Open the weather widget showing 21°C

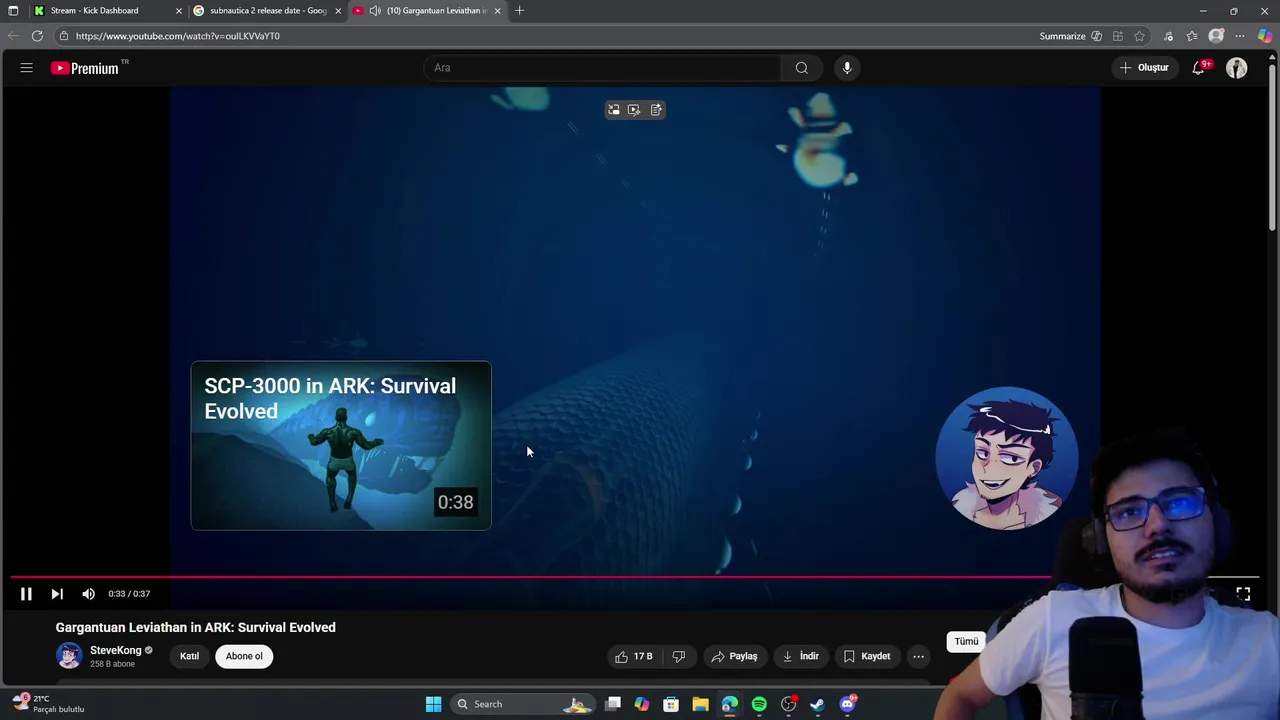click(48, 703)
